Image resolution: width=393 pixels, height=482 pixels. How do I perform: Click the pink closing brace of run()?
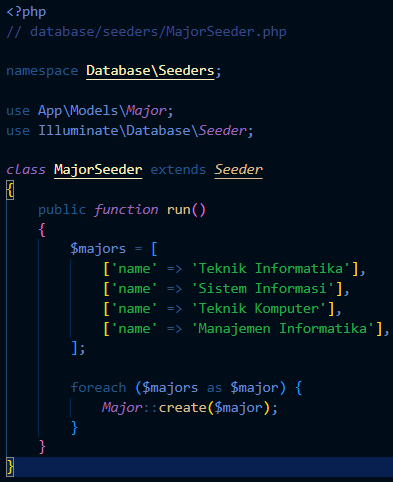tap(42, 447)
